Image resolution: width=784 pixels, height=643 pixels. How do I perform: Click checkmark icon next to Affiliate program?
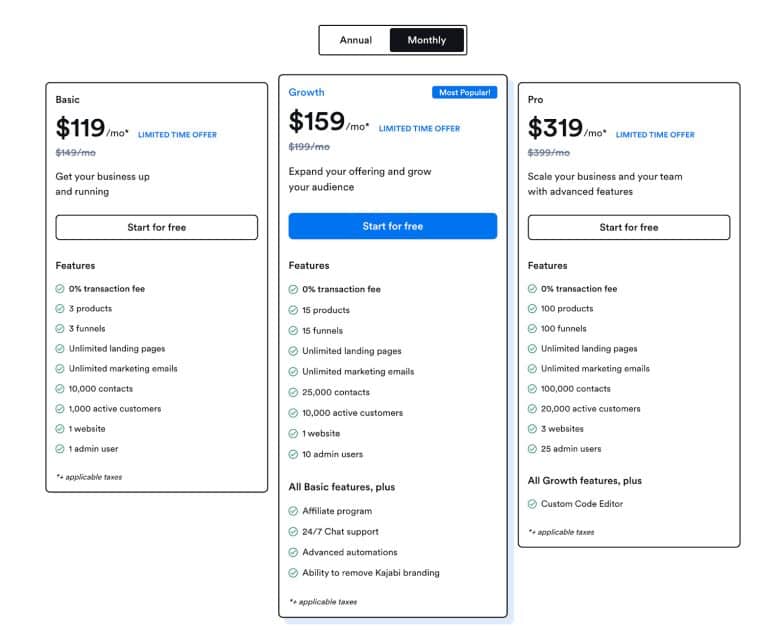click(293, 511)
